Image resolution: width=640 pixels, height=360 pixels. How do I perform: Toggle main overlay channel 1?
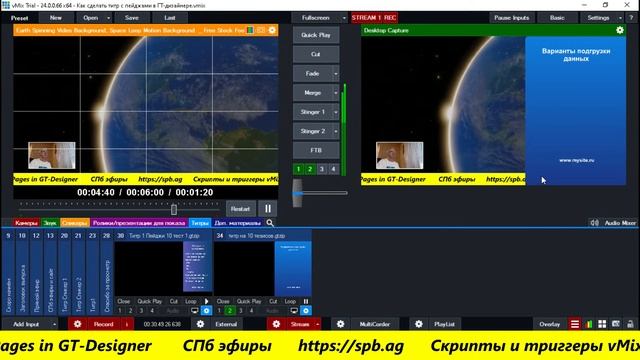click(298, 169)
